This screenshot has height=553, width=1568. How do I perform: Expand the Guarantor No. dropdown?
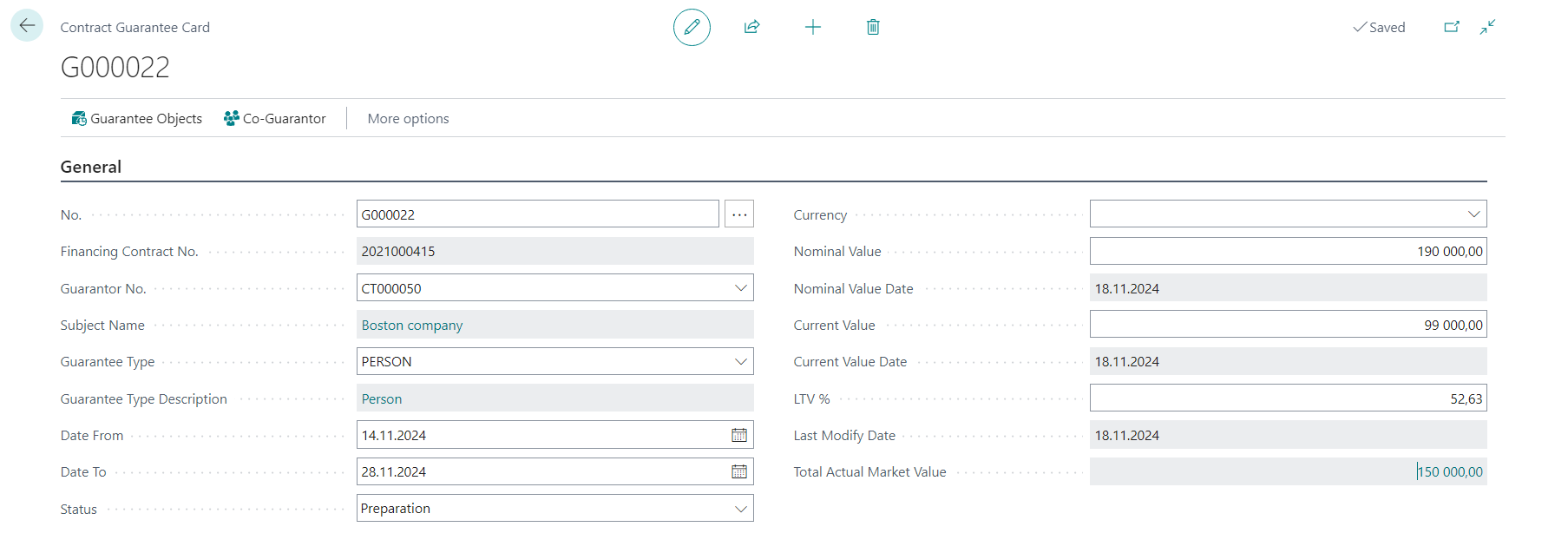[x=740, y=288]
